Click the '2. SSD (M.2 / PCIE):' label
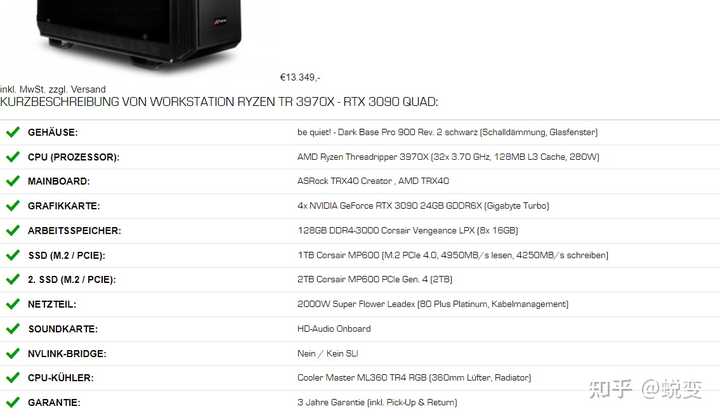 tap(72, 280)
